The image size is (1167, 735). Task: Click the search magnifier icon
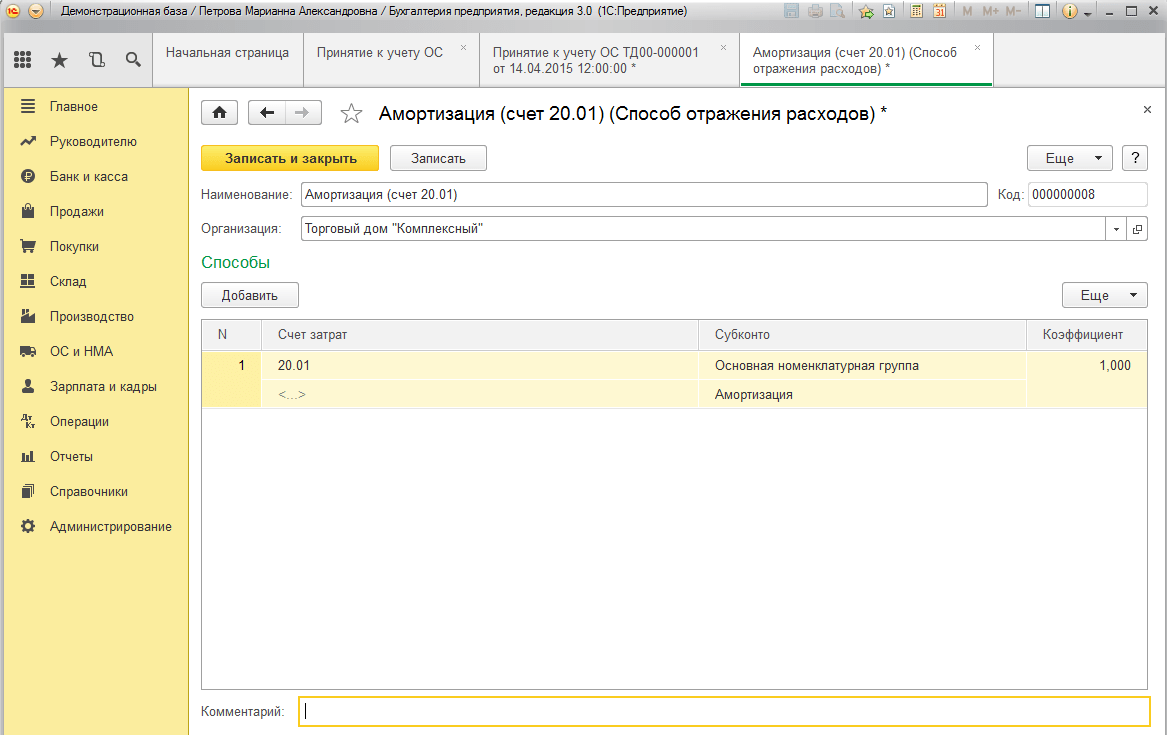coord(133,60)
